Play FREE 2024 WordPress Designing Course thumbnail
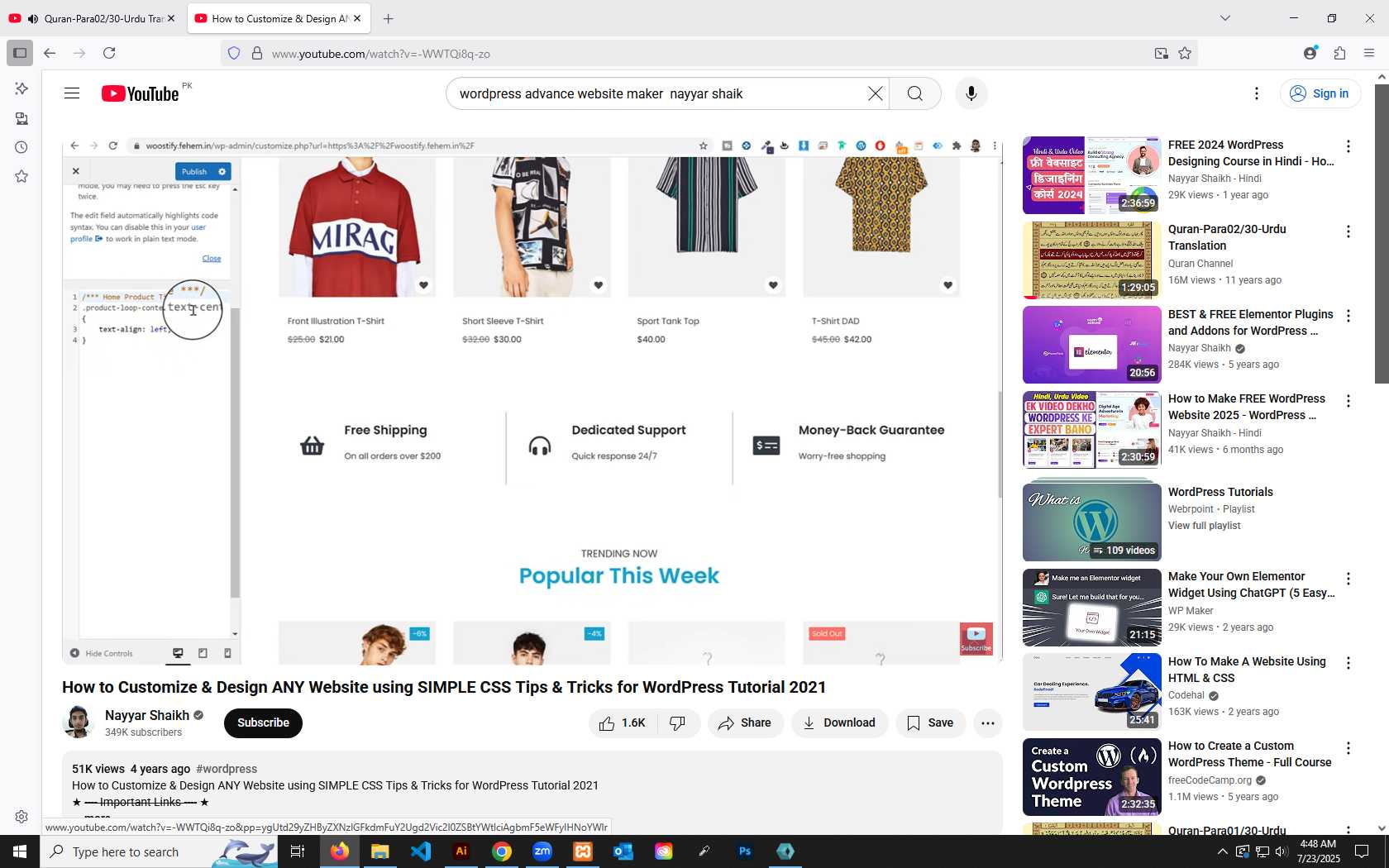The width and height of the screenshot is (1389, 868). tap(1091, 175)
